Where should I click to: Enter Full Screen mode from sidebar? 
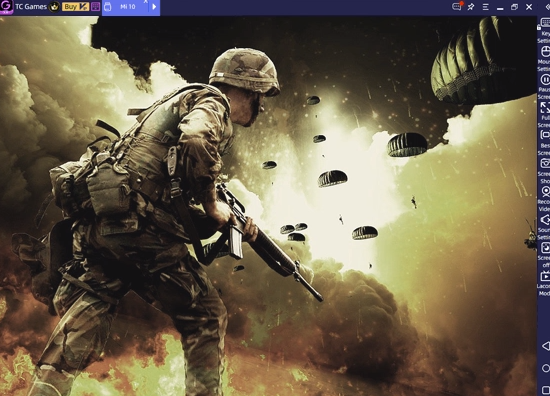[545, 114]
